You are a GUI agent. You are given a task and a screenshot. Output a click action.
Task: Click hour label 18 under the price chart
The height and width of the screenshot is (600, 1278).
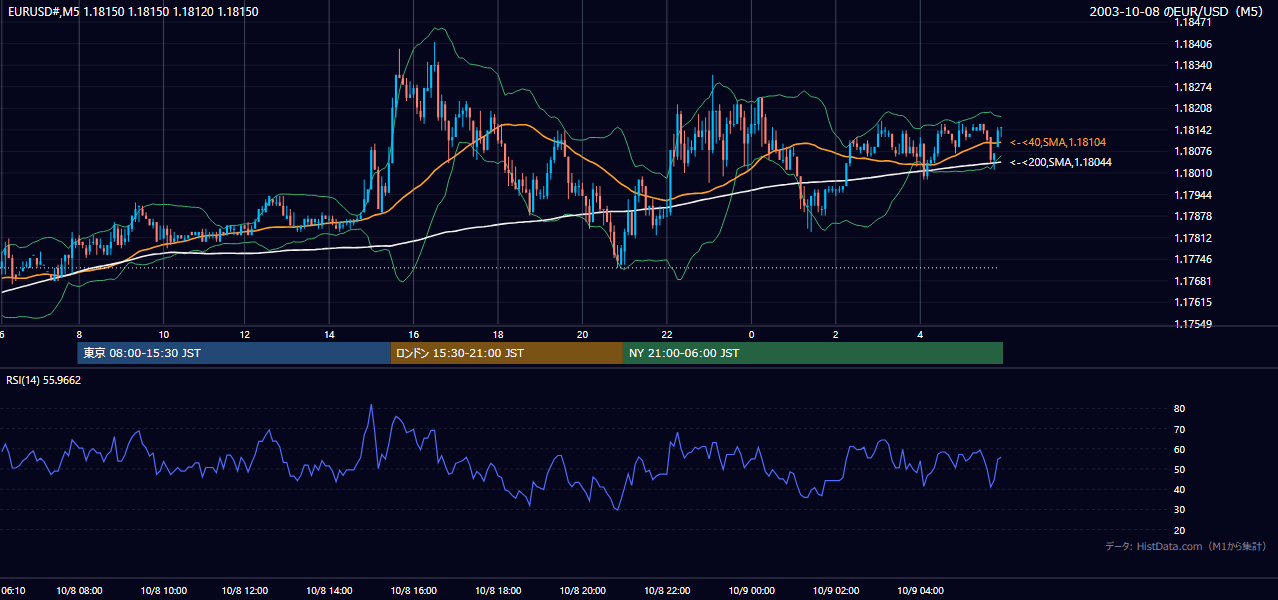pyautogui.click(x=498, y=334)
